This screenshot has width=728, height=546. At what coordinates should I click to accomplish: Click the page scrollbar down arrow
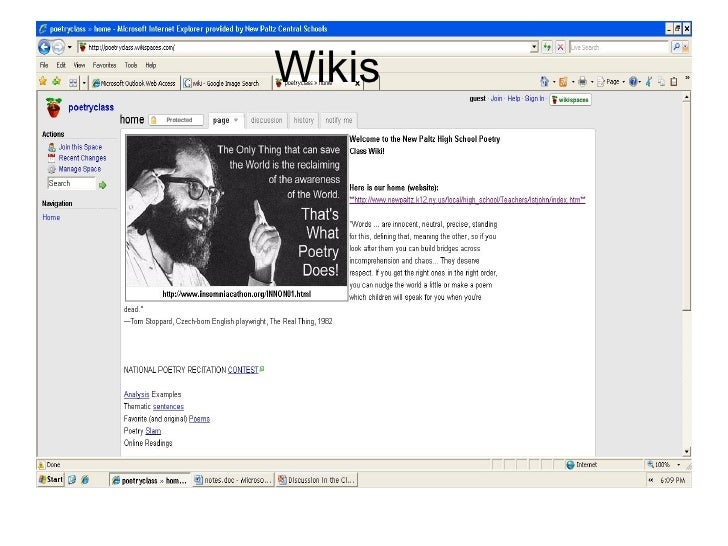pos(687,451)
